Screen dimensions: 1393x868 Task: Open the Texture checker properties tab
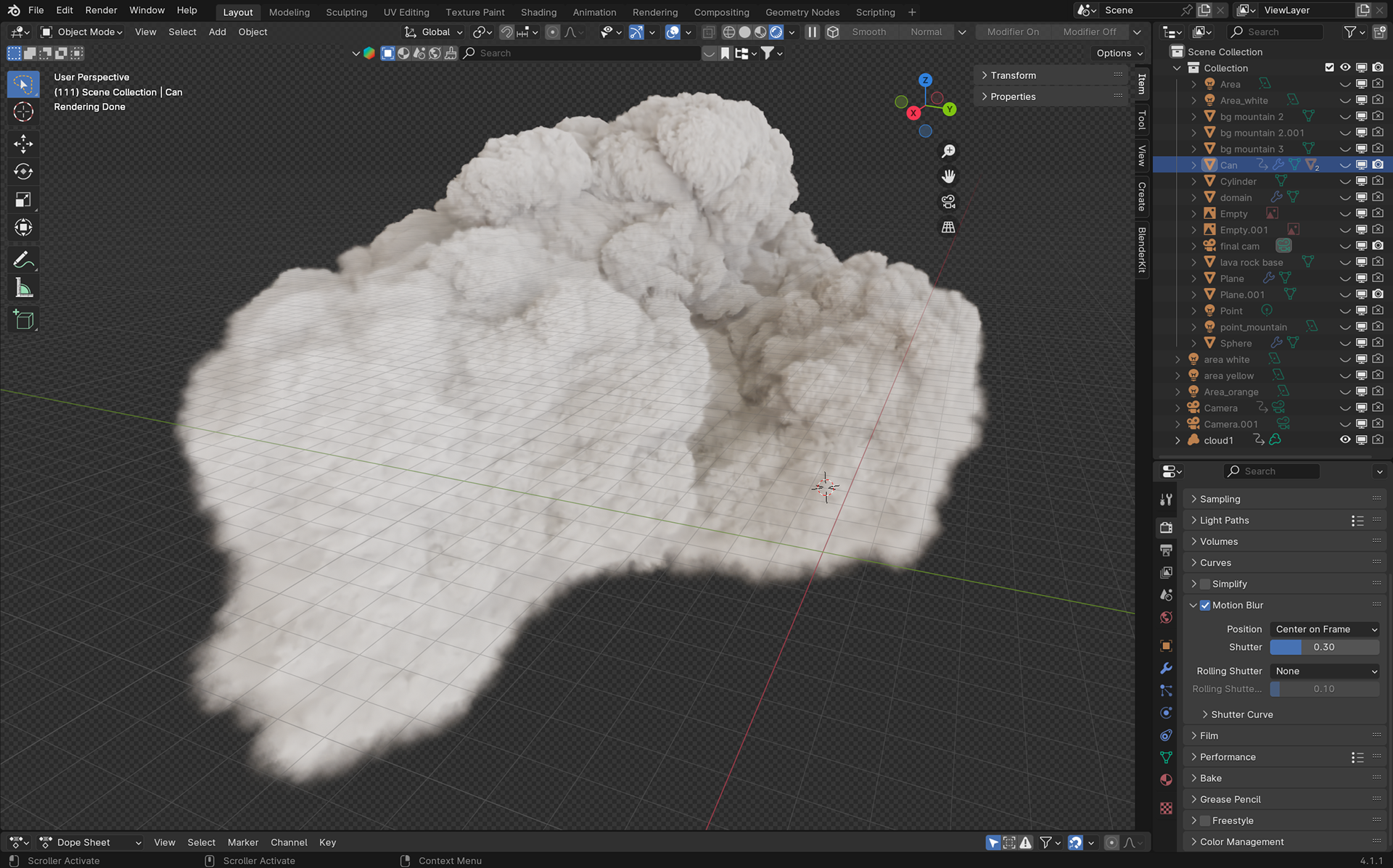(1166, 808)
